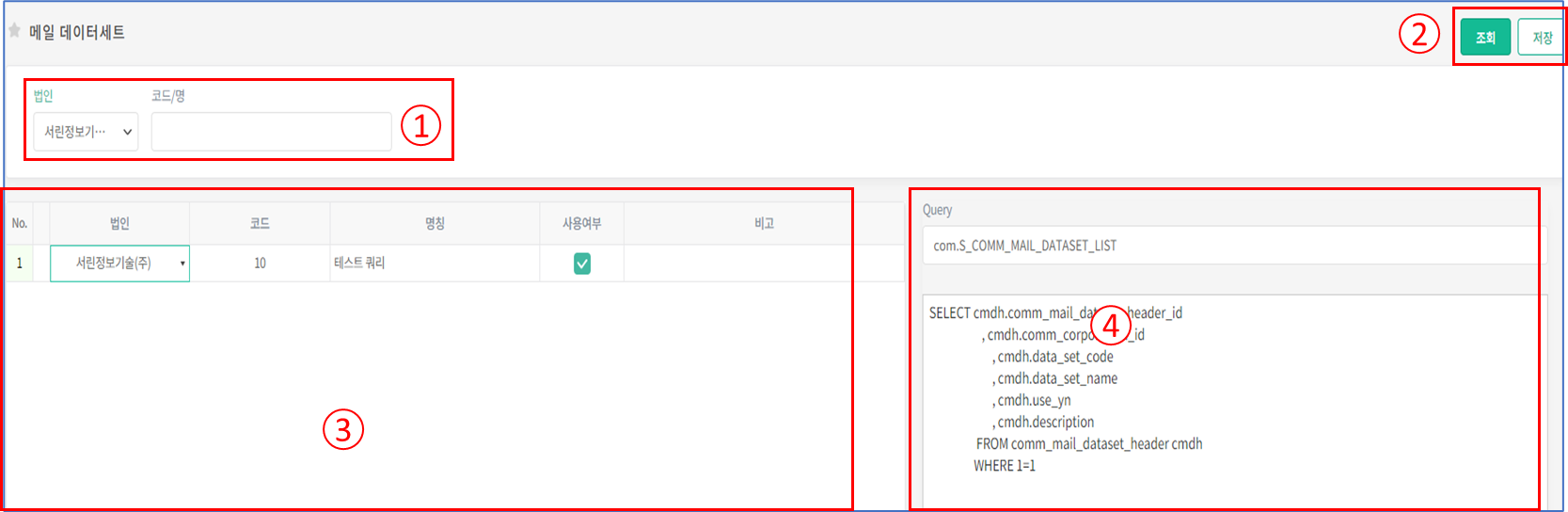Focus the 코드/명 search input field
The image size is (1568, 512).
click(x=271, y=132)
